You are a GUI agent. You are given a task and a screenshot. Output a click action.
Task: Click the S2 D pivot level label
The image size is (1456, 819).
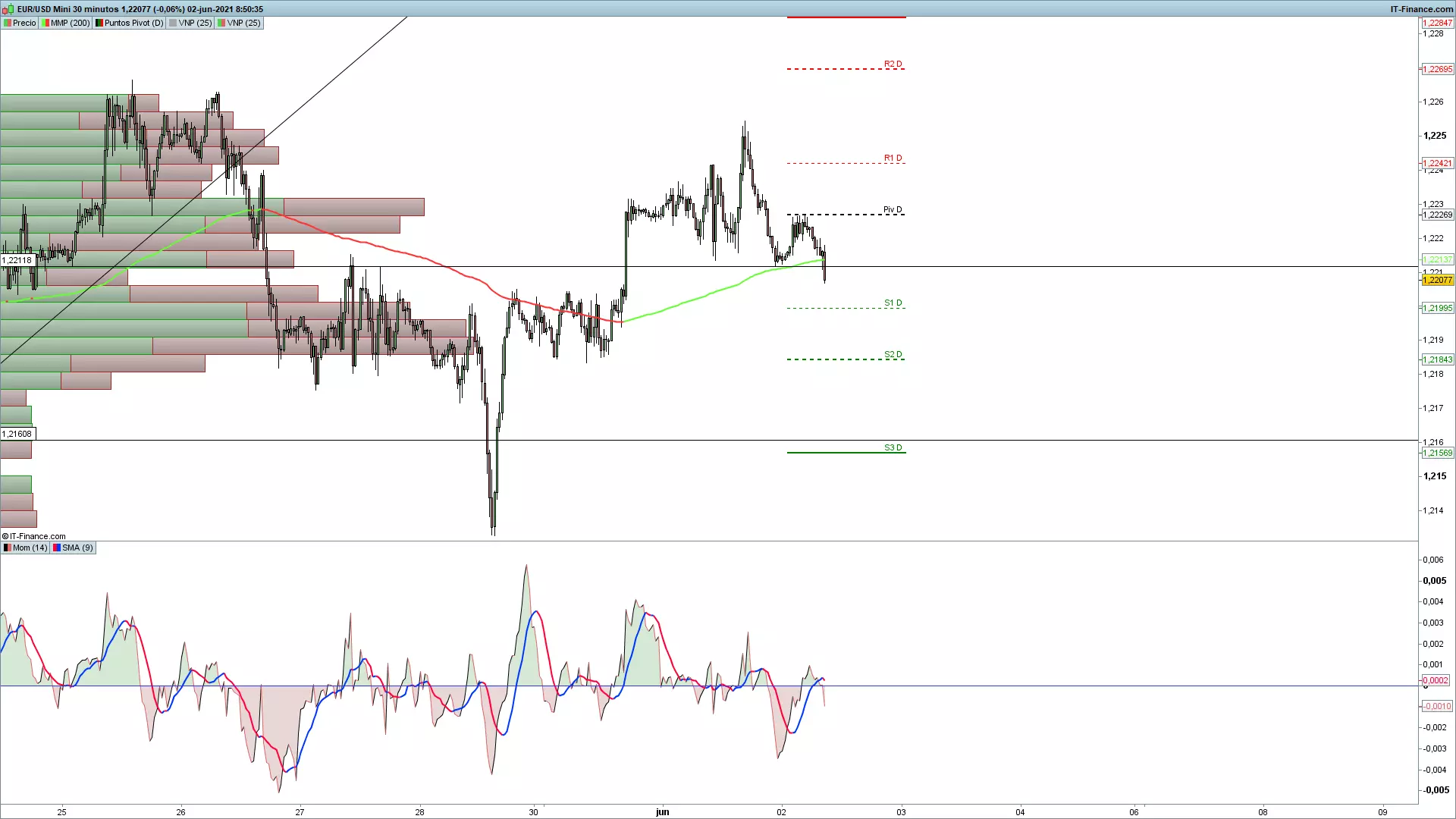click(x=893, y=354)
